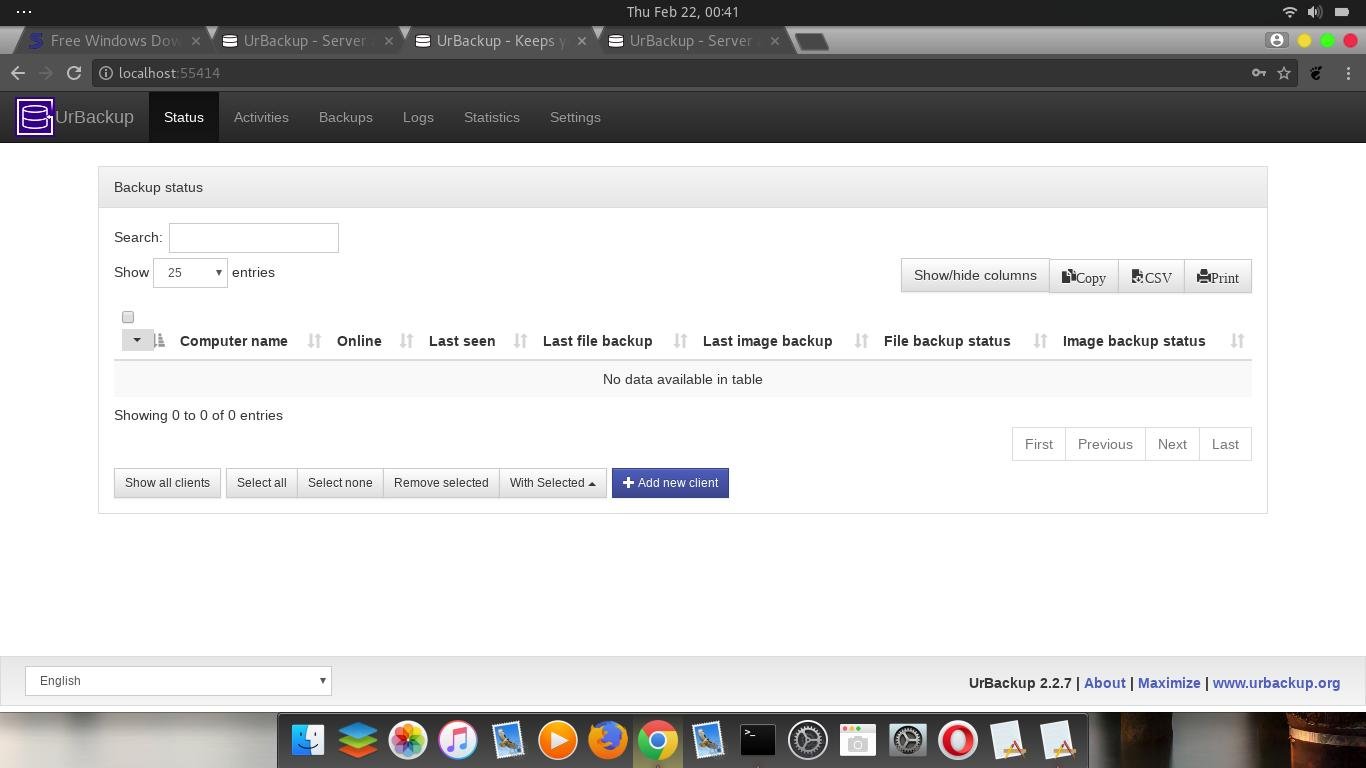Launch Firefox from the dock
This screenshot has height=768, width=1366.
tap(608, 740)
